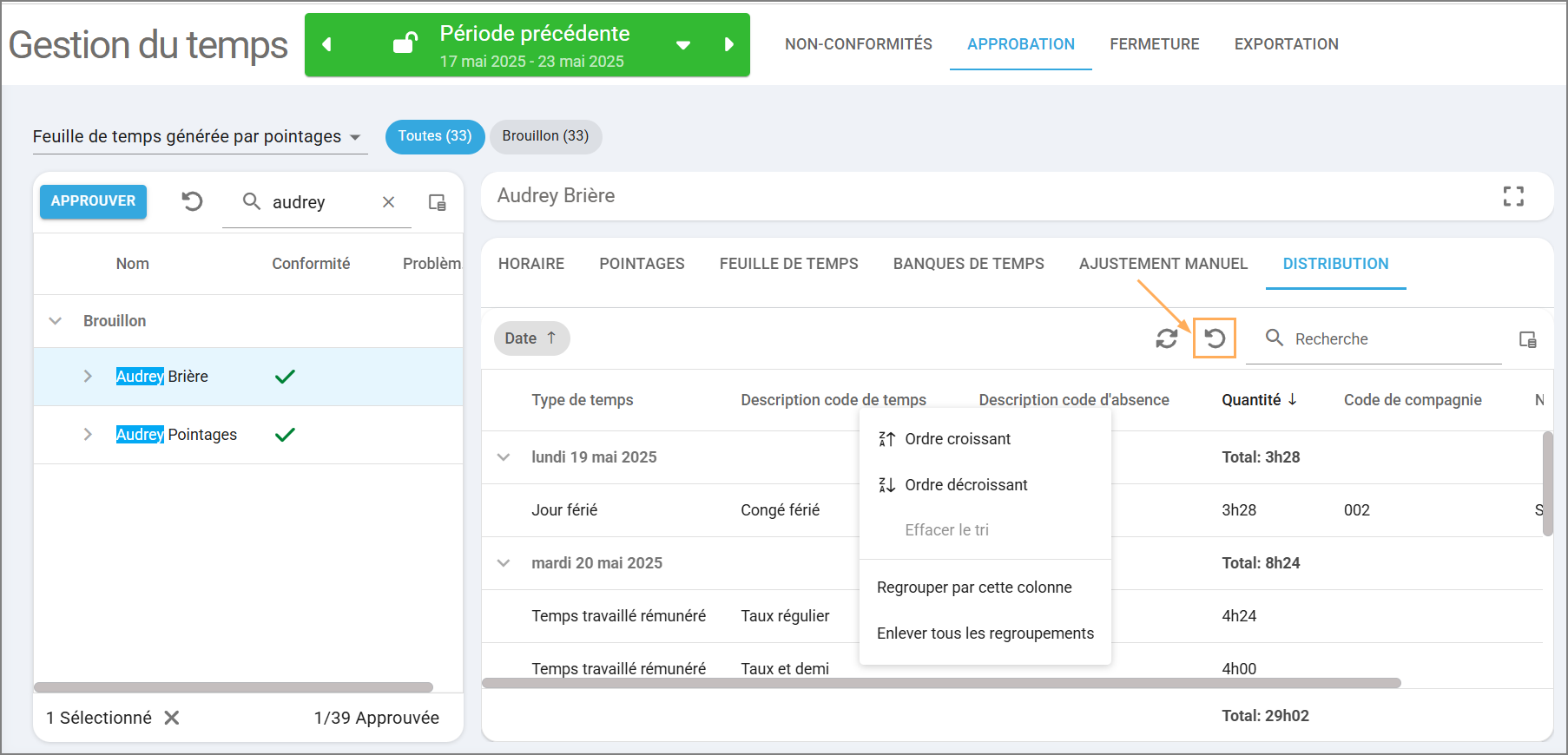
Task: Select Ordre décroissant from the context menu
Action: (x=965, y=485)
